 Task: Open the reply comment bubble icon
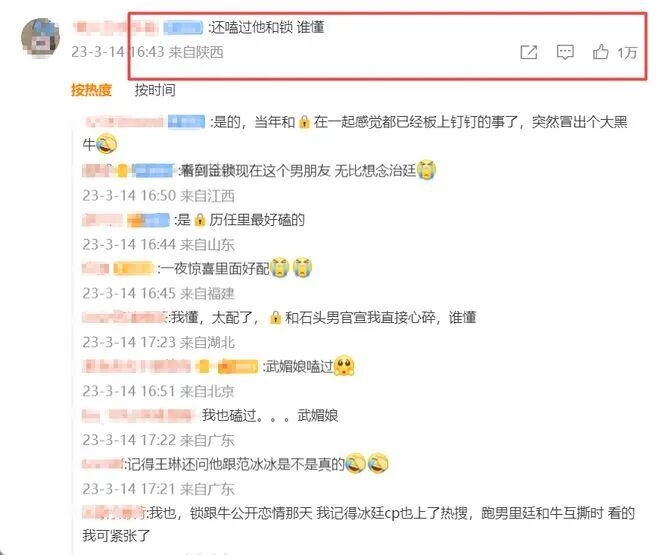565,52
